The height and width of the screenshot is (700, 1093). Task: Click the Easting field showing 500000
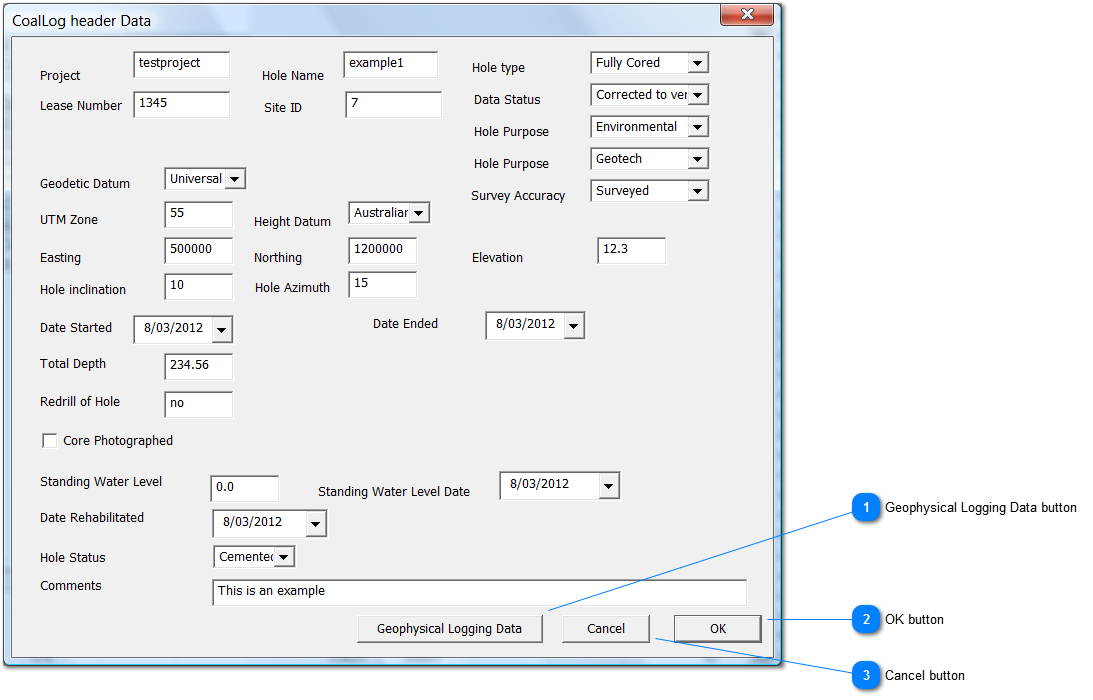[x=198, y=250]
